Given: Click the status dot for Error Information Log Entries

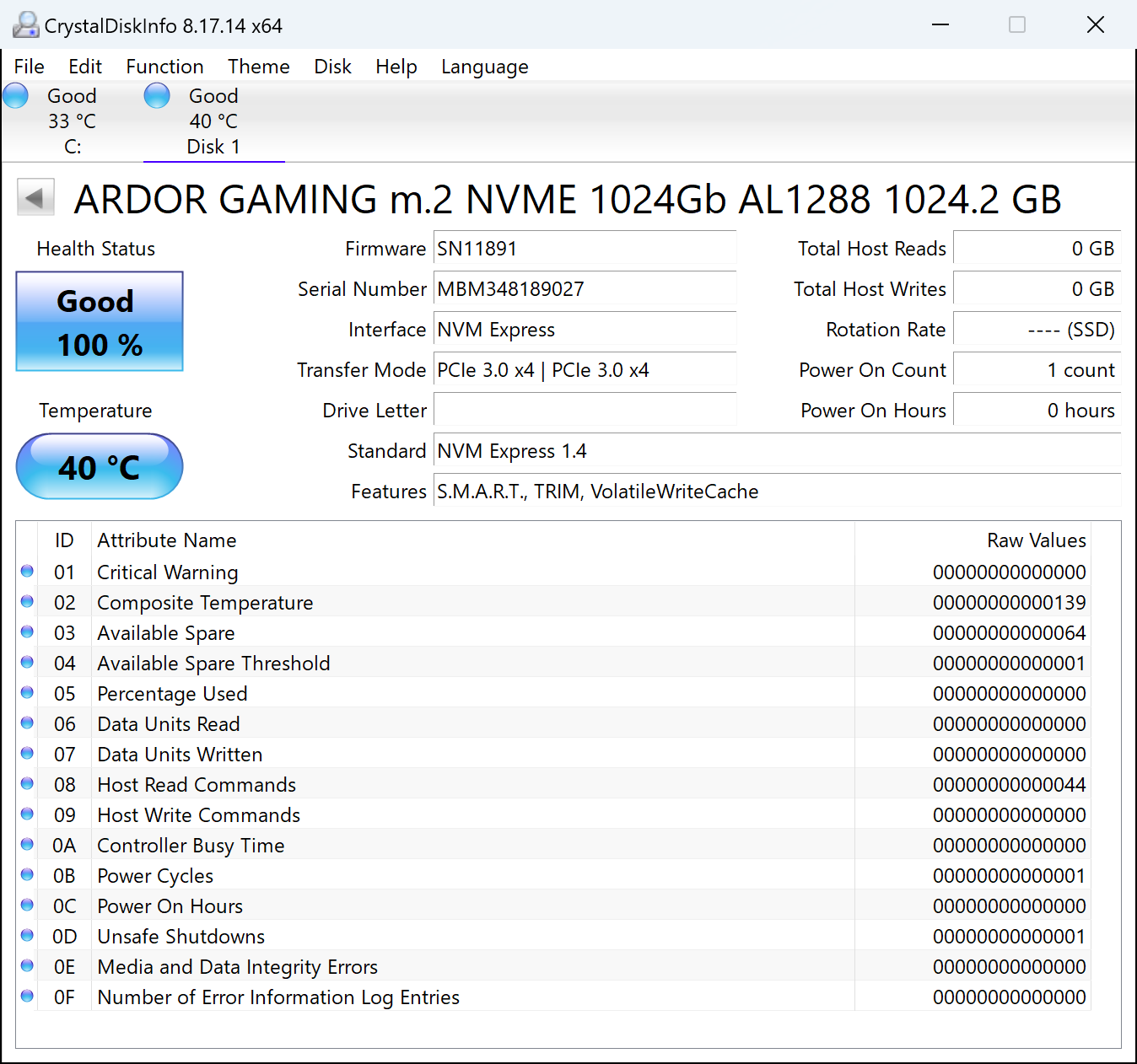Looking at the screenshot, I should tap(27, 997).
